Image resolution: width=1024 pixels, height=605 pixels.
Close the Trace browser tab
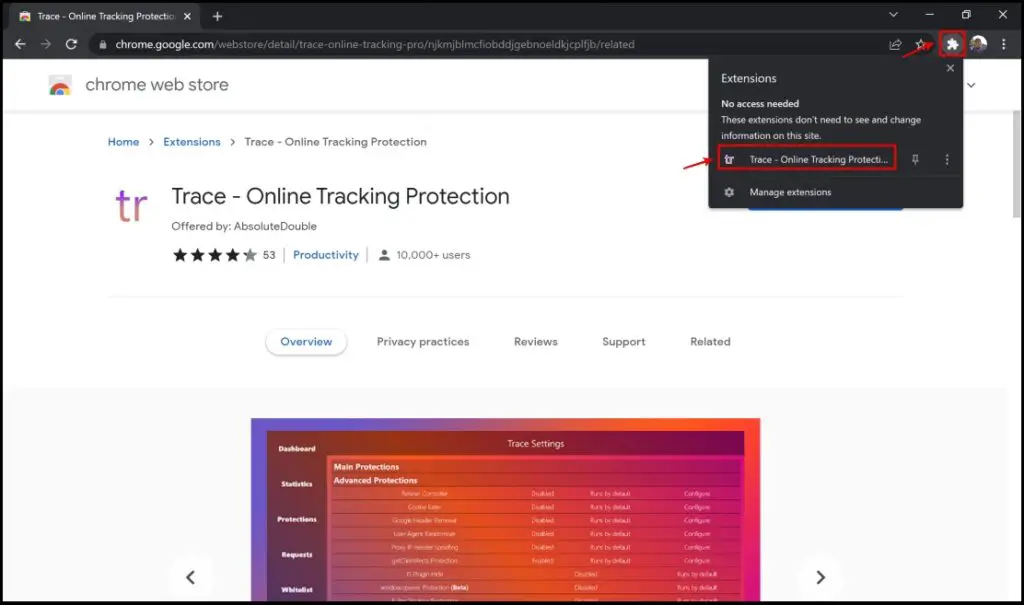click(x=187, y=16)
